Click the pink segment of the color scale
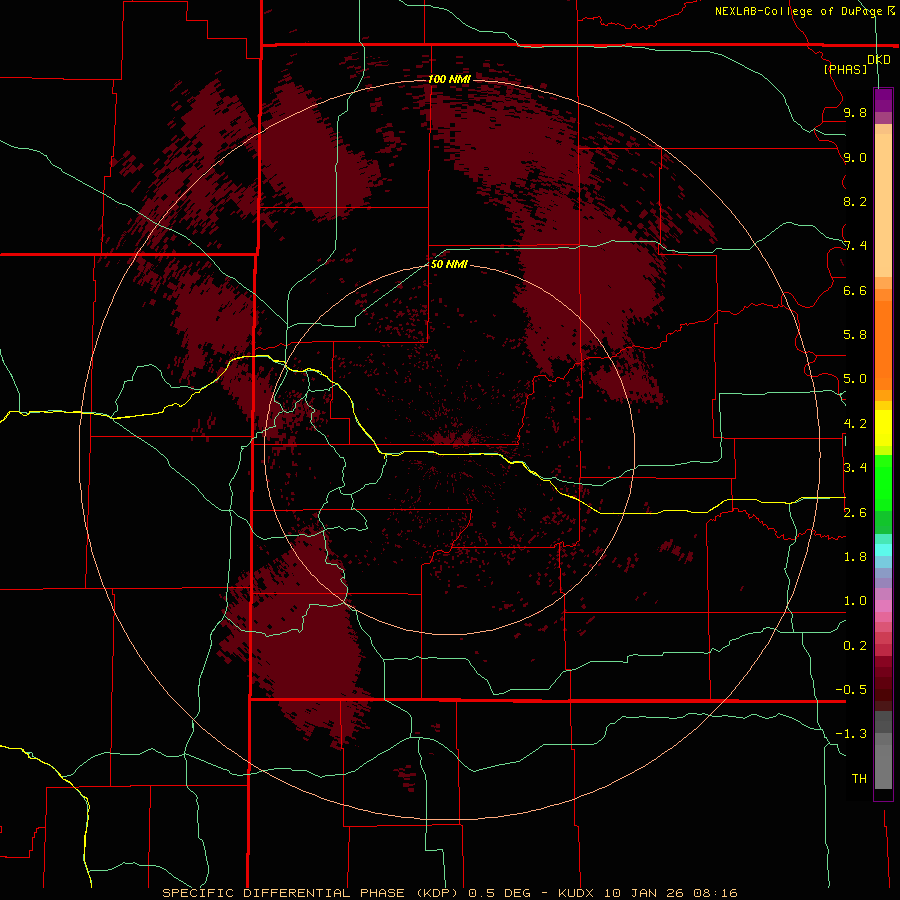The height and width of the screenshot is (900, 900). pos(883,606)
